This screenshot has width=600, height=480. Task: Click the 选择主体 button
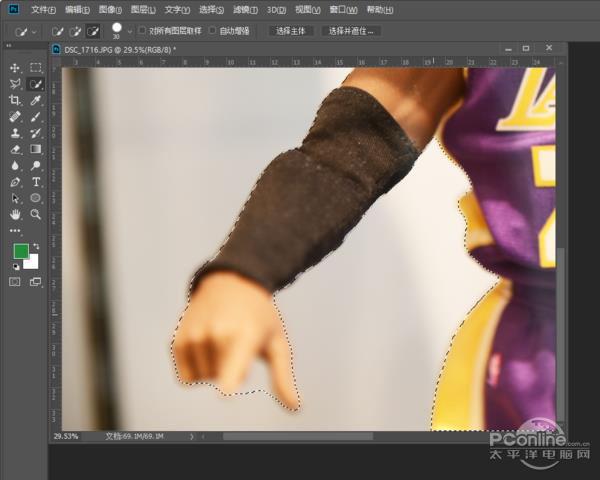tap(290, 31)
